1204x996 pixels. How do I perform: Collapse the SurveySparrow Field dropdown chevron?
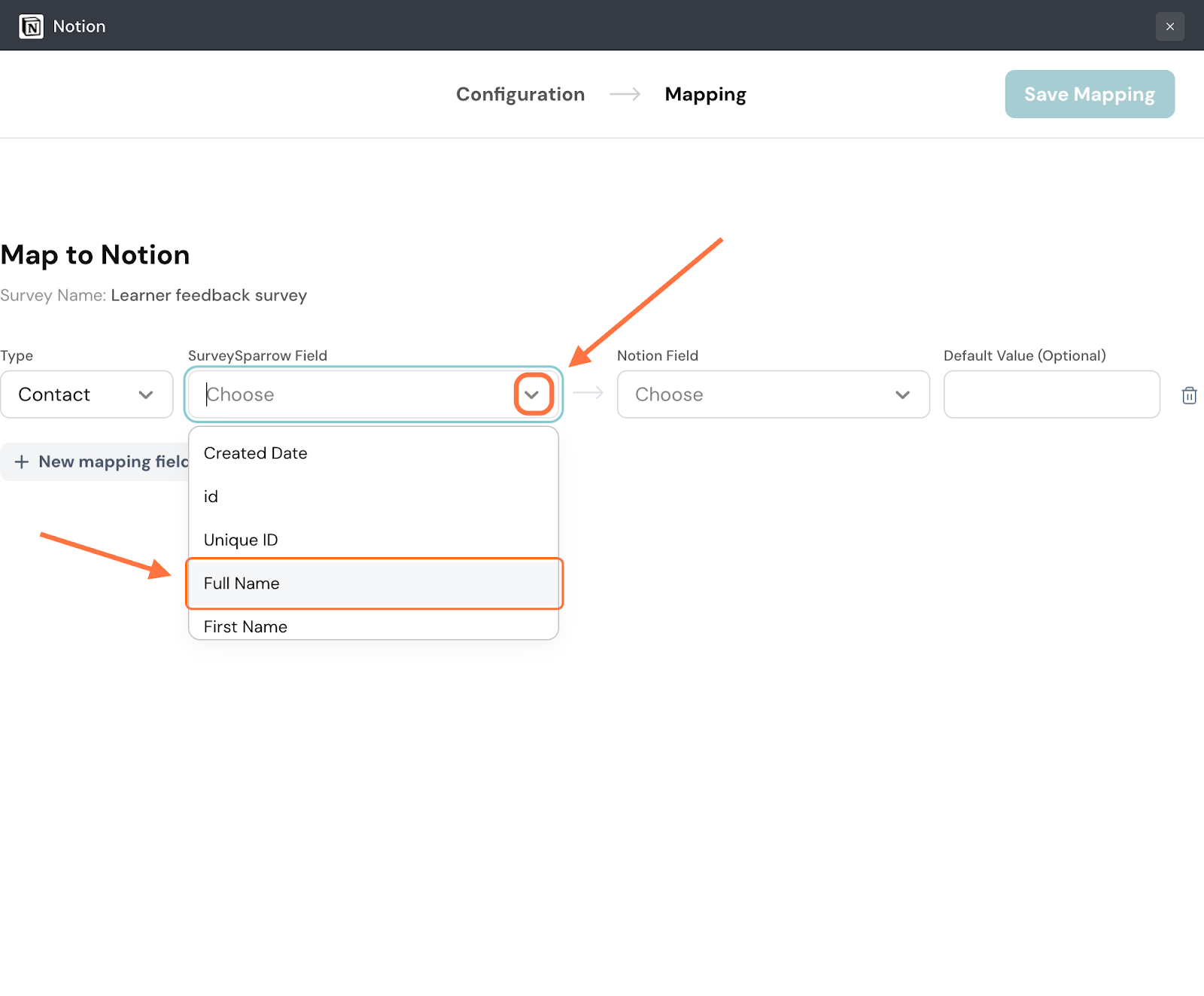point(532,394)
